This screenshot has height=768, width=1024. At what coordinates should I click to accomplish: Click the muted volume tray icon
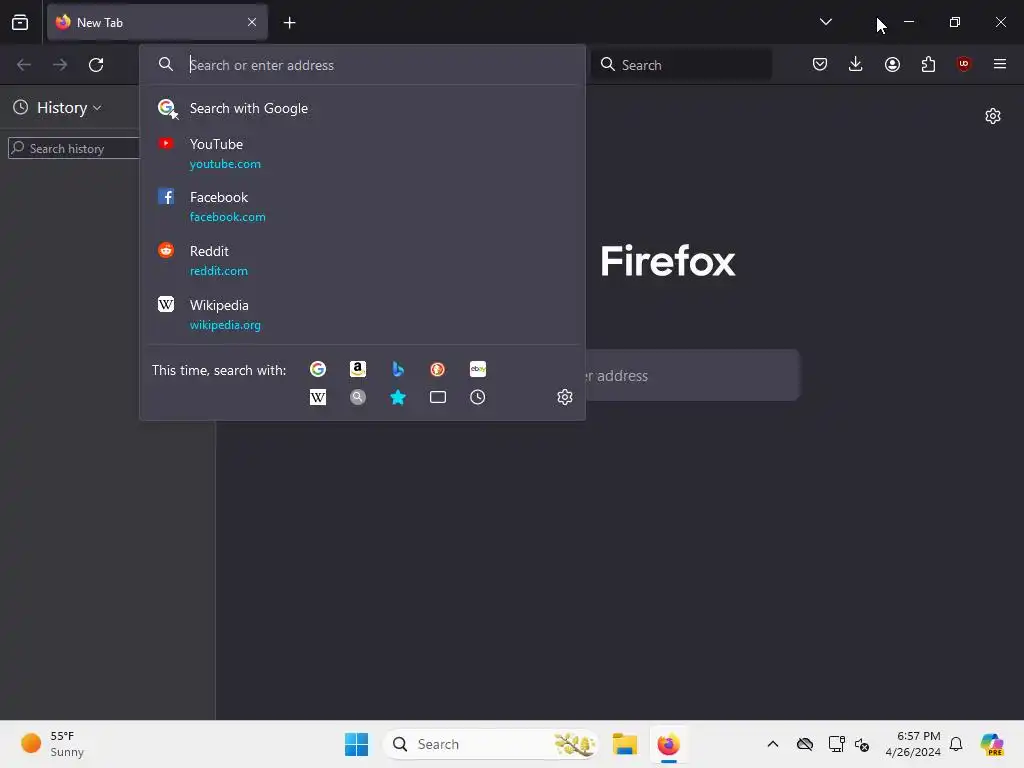pyautogui.click(x=862, y=744)
